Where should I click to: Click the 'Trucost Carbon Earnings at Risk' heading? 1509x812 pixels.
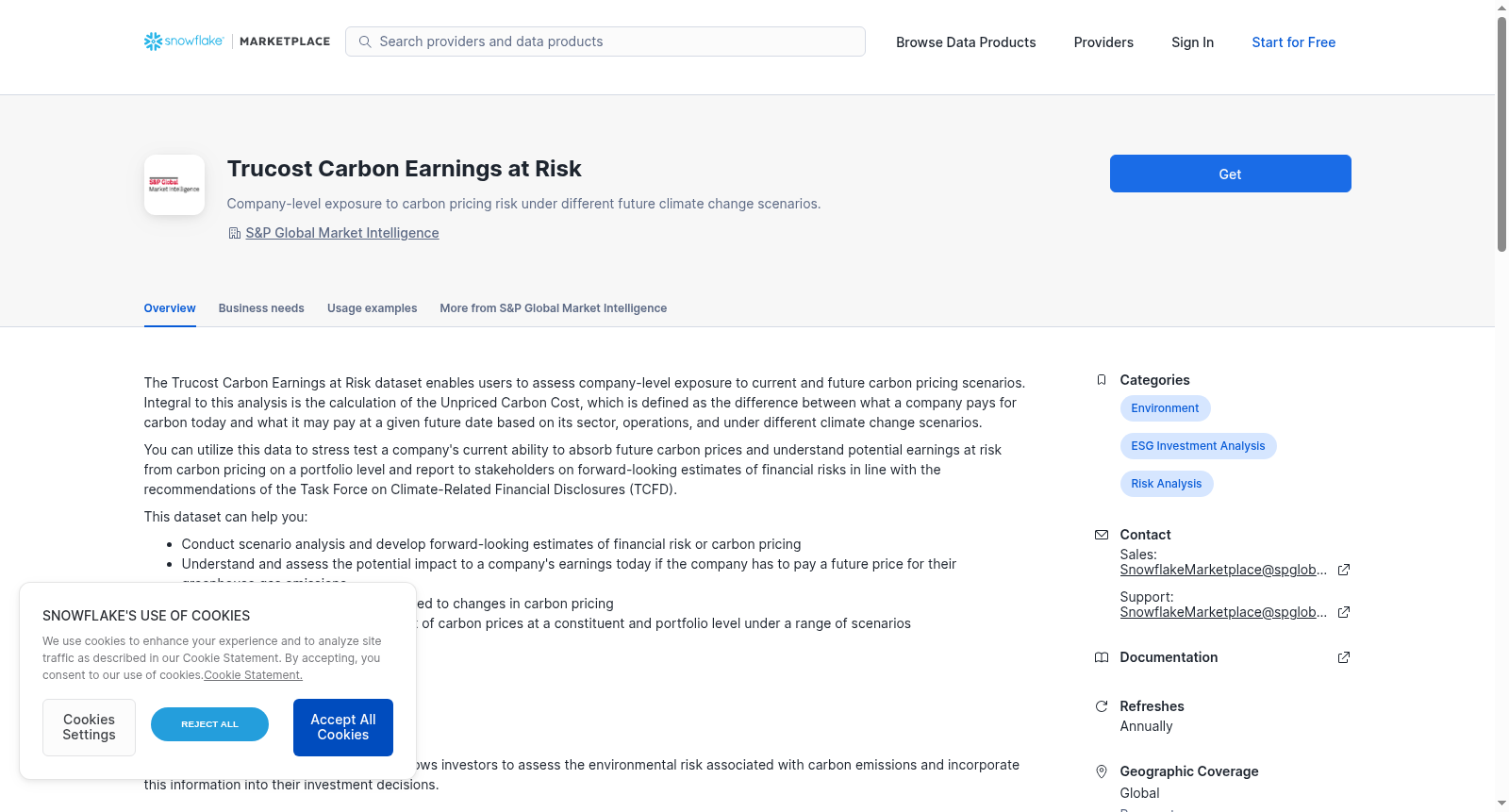[404, 169]
